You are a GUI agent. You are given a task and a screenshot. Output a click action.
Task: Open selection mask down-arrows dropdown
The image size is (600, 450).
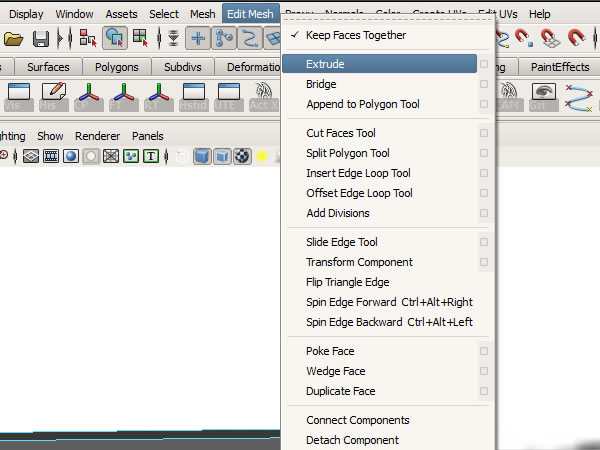tap(173, 38)
